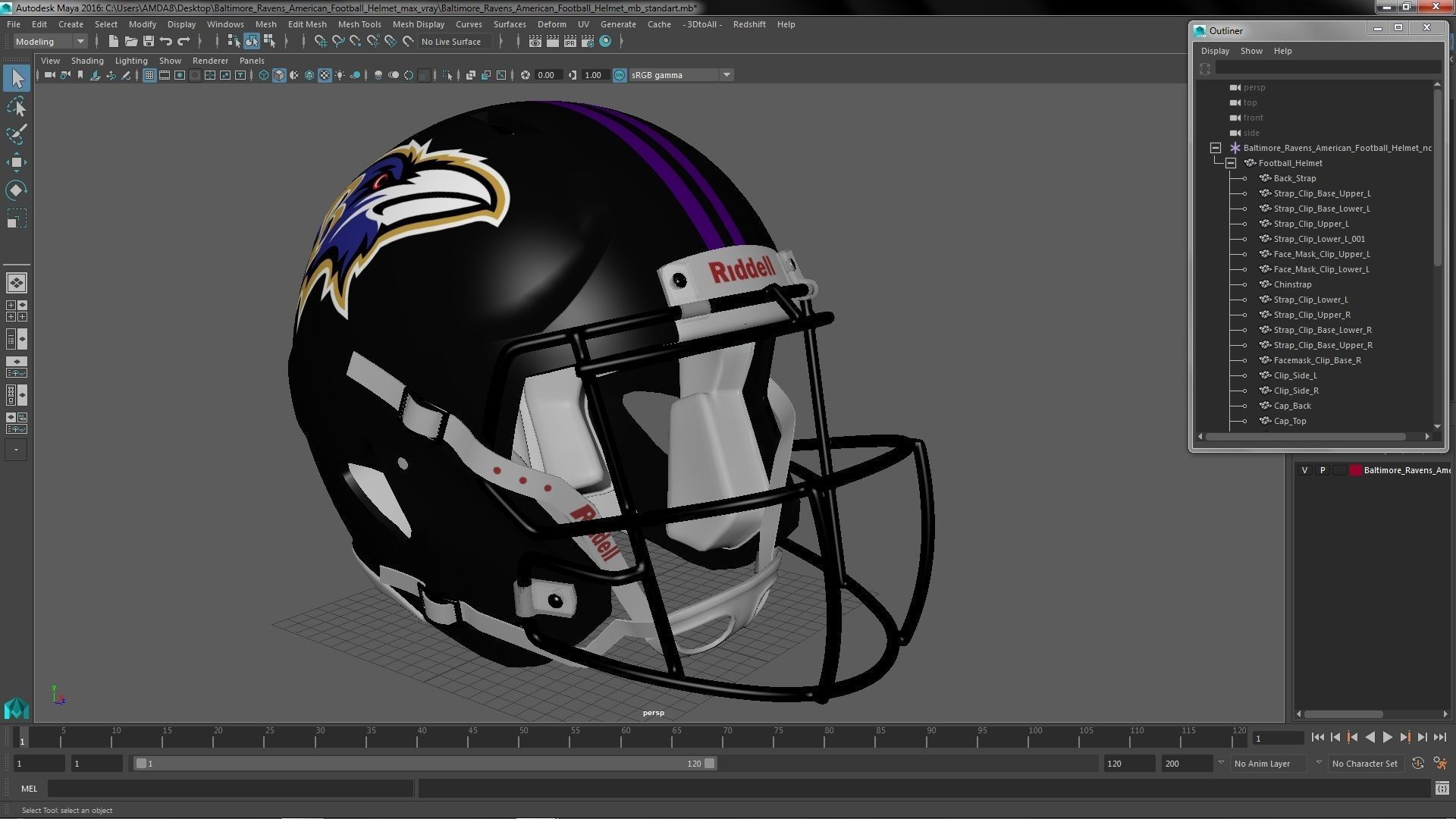
Task: Expand the toolbox layout options arrow
Action: tap(16, 450)
